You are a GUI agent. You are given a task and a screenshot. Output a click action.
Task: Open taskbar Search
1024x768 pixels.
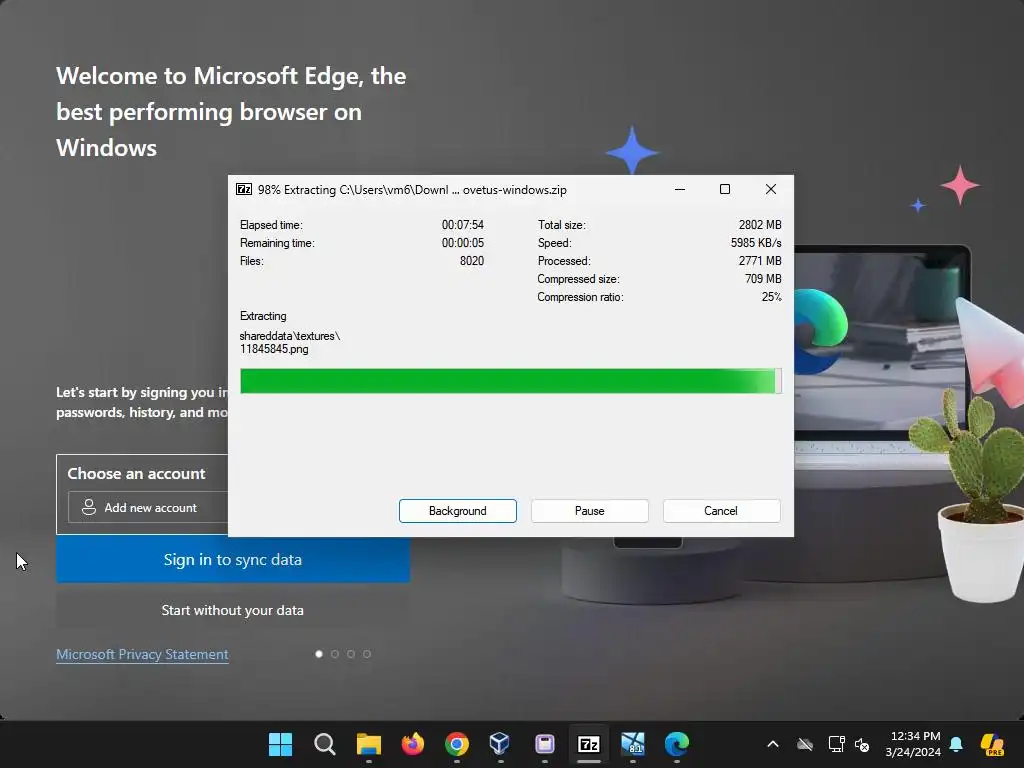coord(325,744)
